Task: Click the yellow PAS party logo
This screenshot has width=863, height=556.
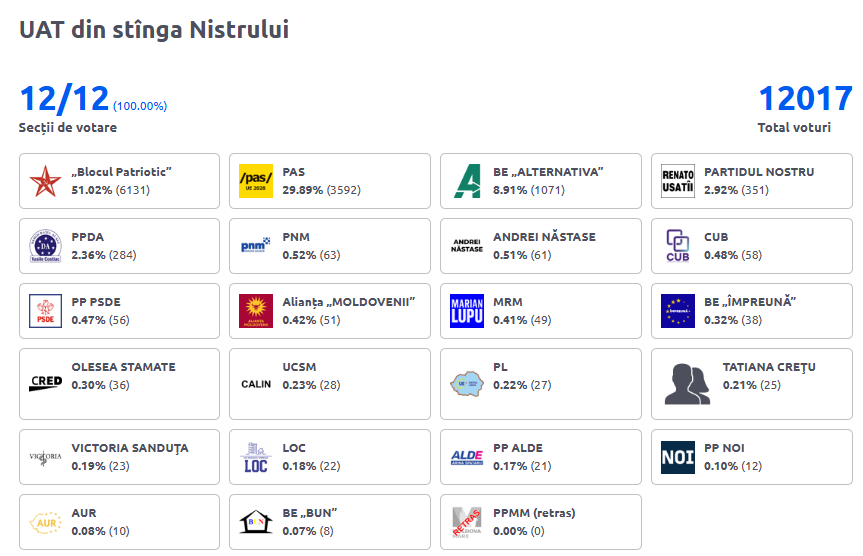Action: [256, 181]
